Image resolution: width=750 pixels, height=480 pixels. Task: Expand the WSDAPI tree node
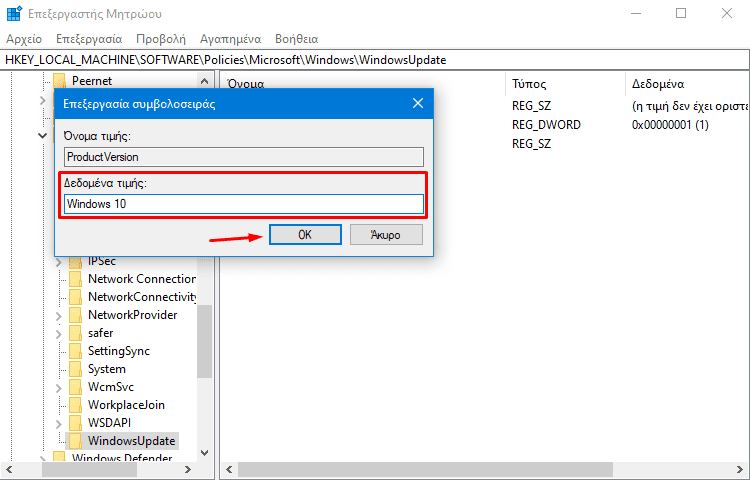pyautogui.click(x=58, y=424)
